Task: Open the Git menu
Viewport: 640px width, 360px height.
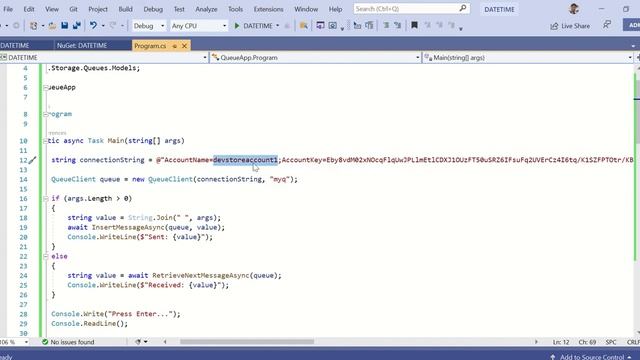Action: tap(73, 9)
